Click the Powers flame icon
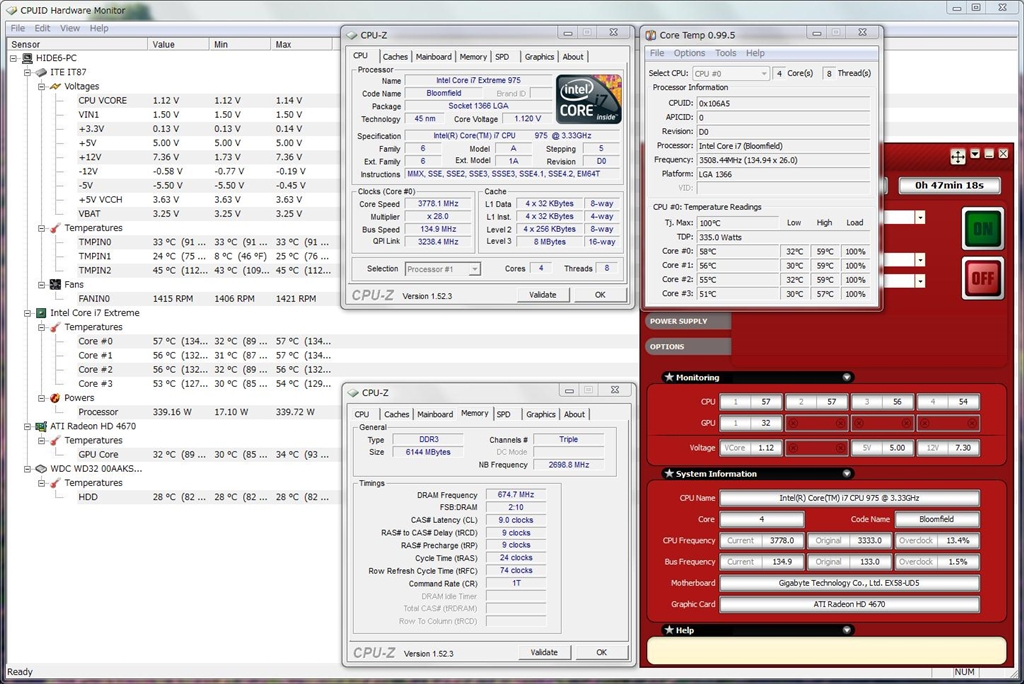 point(56,398)
